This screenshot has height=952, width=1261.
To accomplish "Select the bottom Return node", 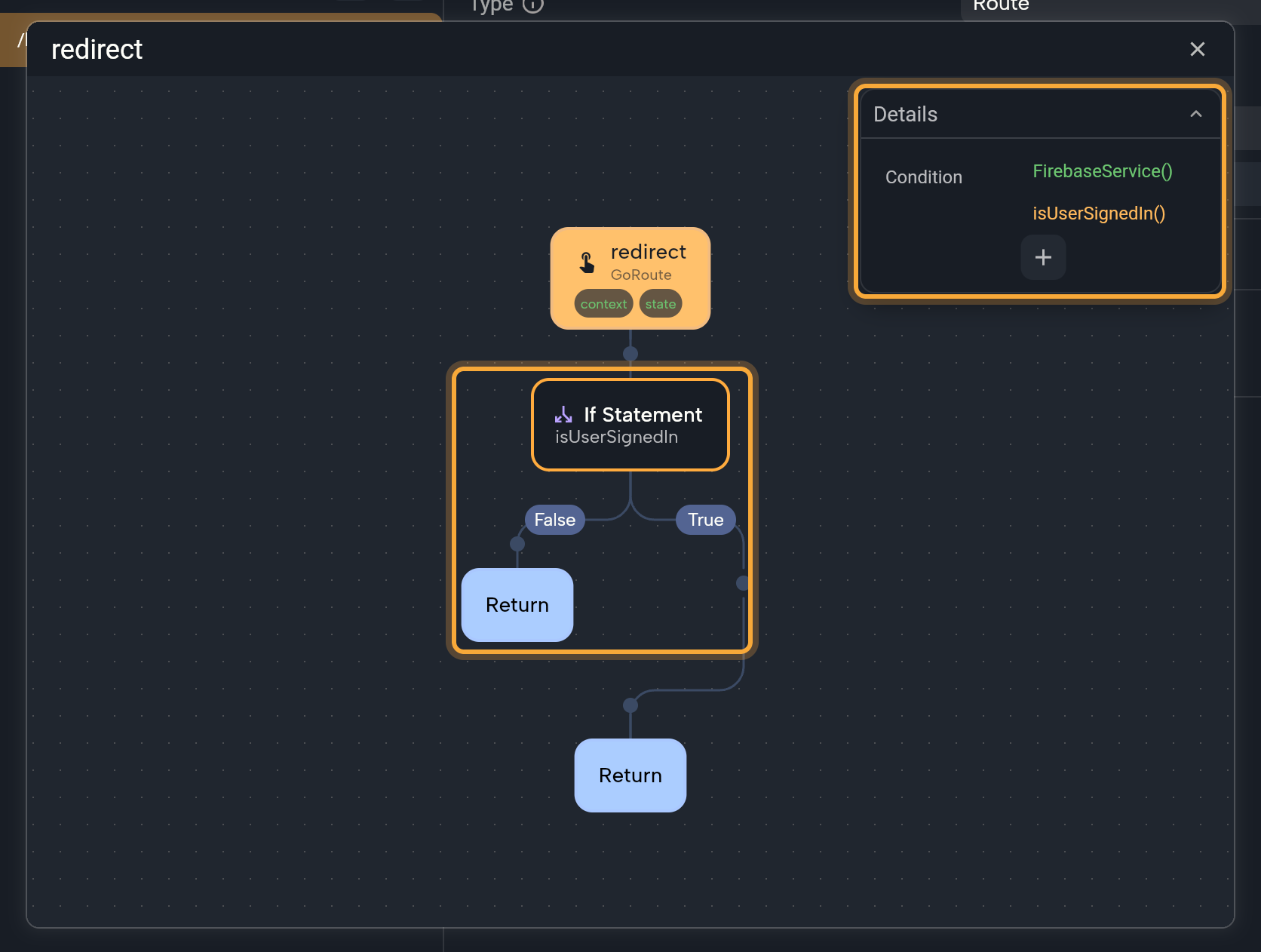I will 630,775.
